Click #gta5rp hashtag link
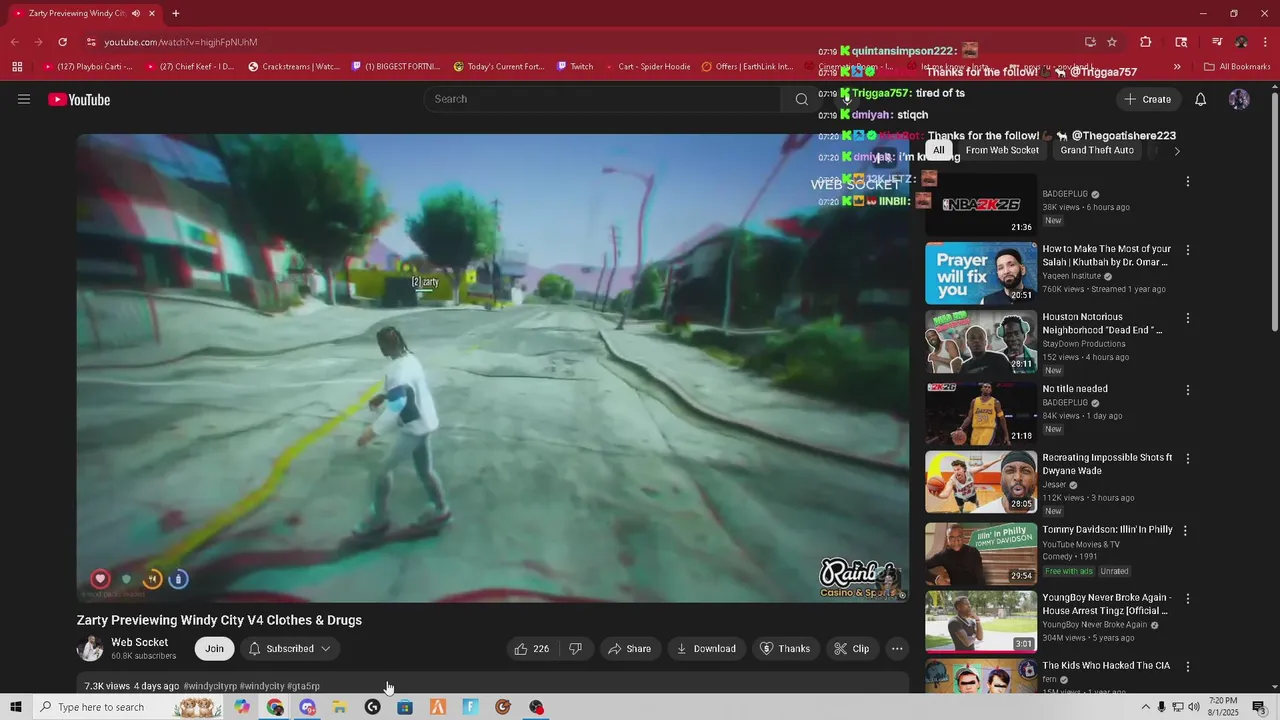 (303, 687)
